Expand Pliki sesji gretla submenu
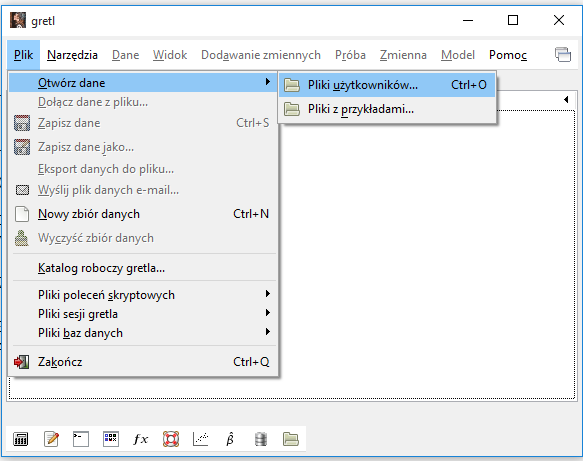This screenshot has width=583, height=461. (x=143, y=314)
